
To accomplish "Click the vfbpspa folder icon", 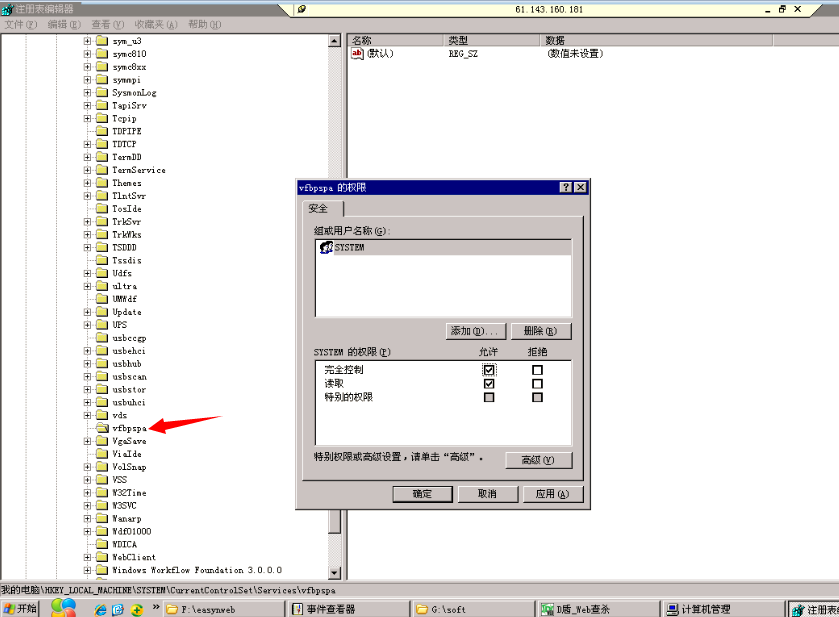I will [102, 428].
